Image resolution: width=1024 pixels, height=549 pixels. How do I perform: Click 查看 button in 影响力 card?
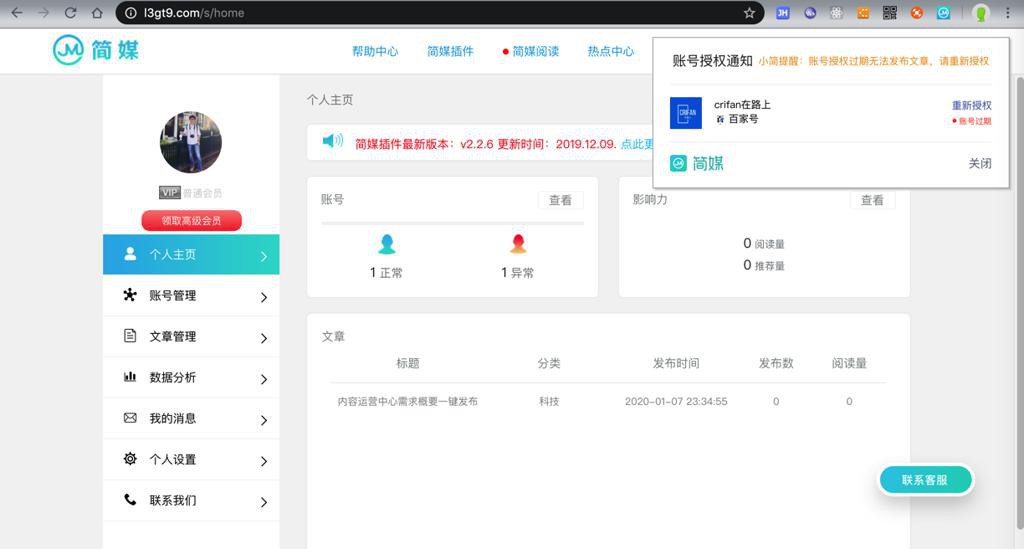pyautogui.click(x=872, y=200)
